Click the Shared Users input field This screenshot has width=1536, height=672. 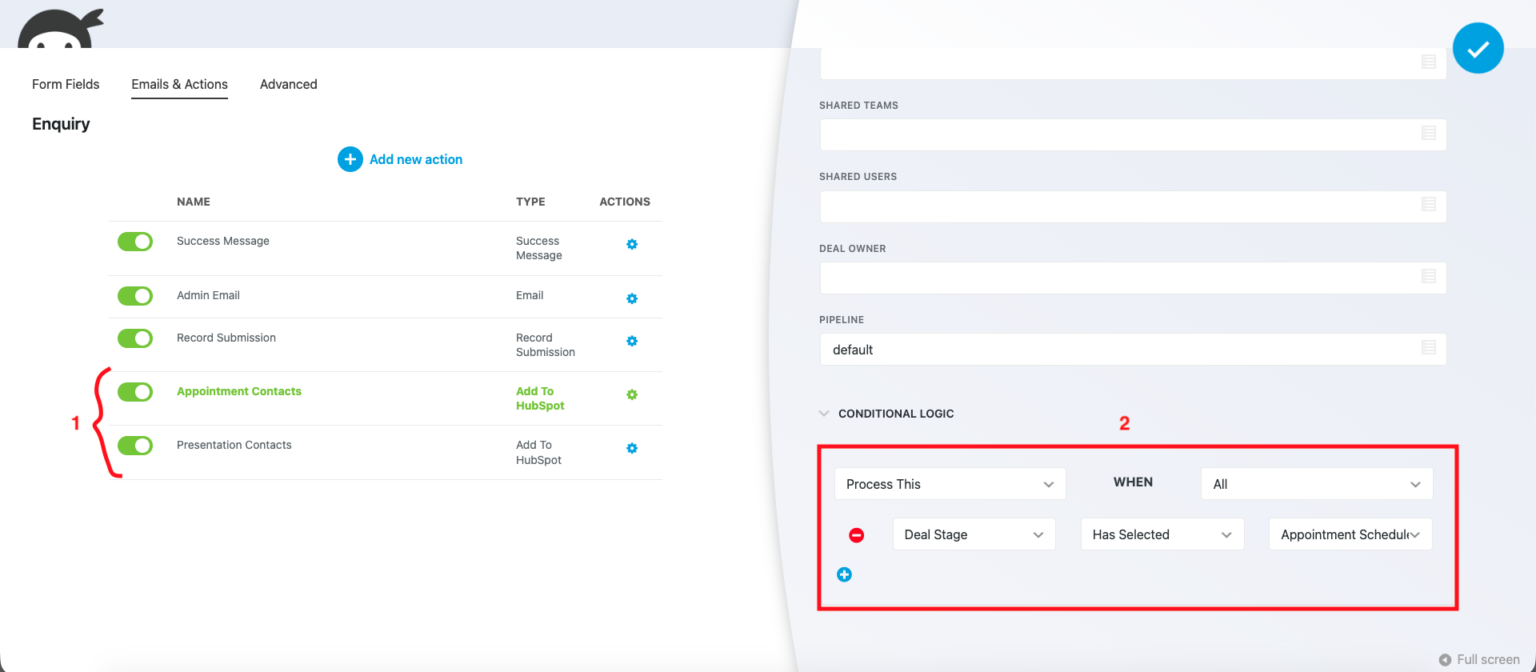coord(1133,206)
